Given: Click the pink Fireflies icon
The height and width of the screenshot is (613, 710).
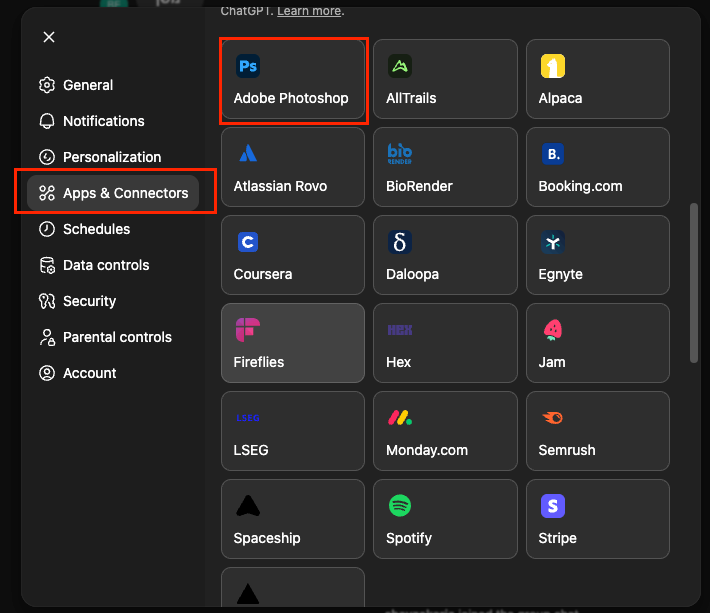Looking at the screenshot, I should coord(248,330).
